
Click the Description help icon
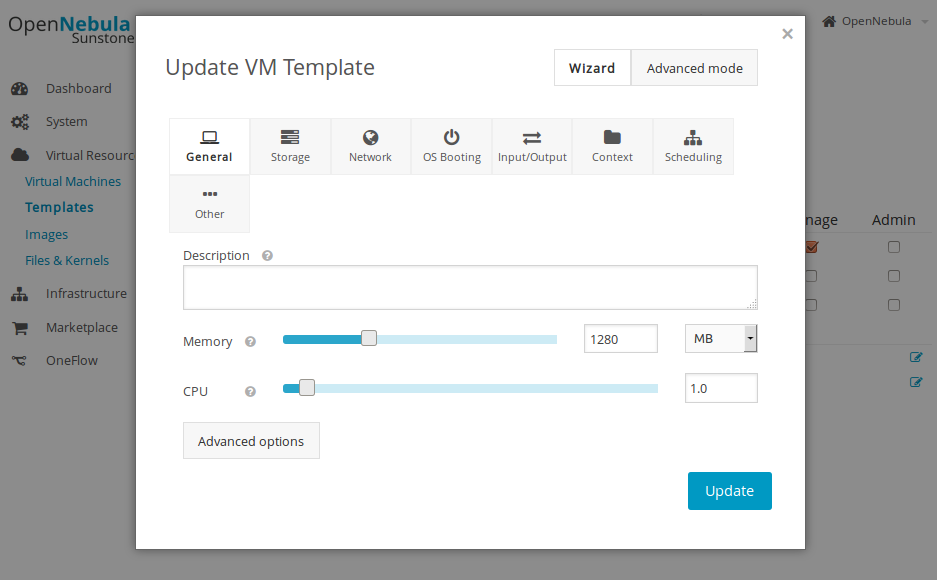[267, 256]
